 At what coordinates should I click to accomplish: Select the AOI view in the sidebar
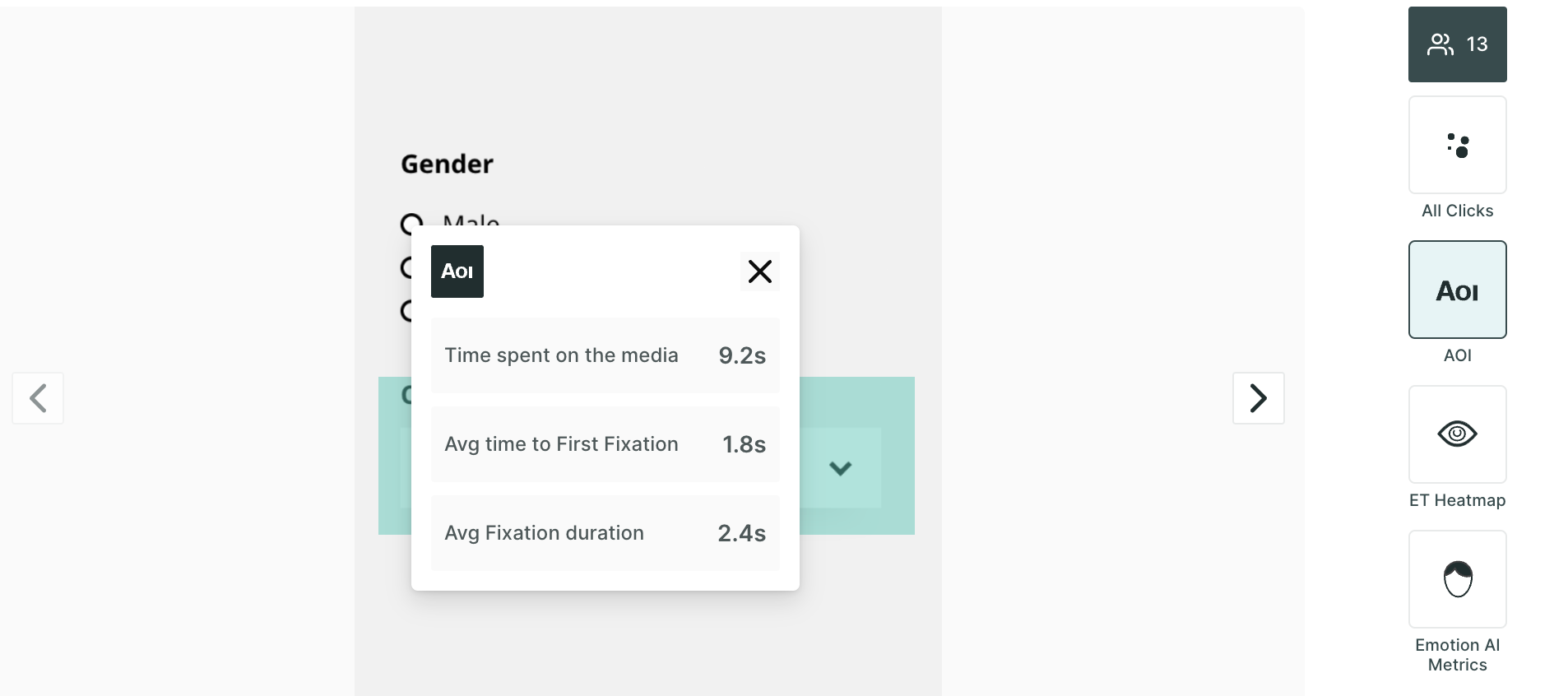click(x=1457, y=290)
